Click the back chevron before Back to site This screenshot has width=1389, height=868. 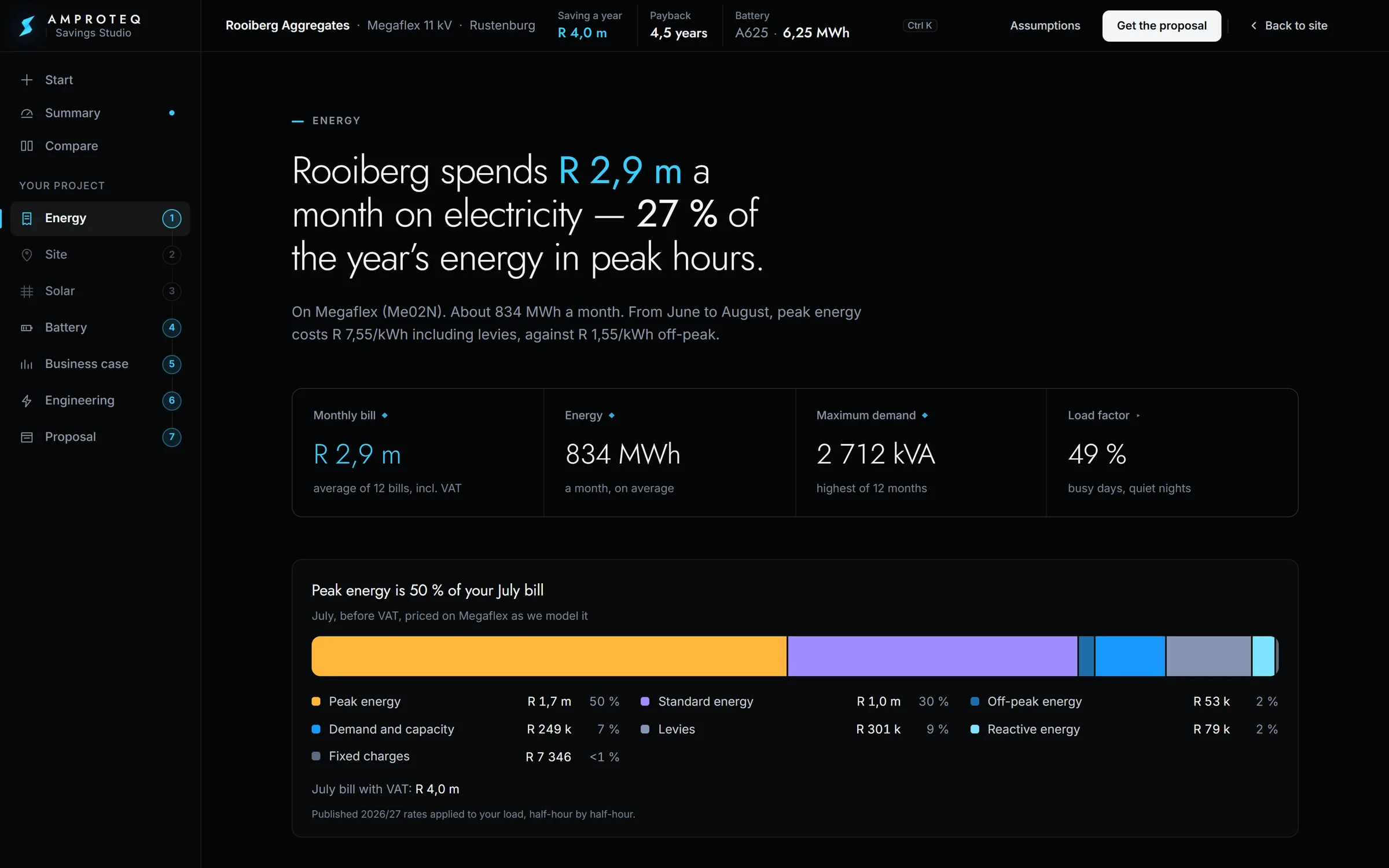1254,25
